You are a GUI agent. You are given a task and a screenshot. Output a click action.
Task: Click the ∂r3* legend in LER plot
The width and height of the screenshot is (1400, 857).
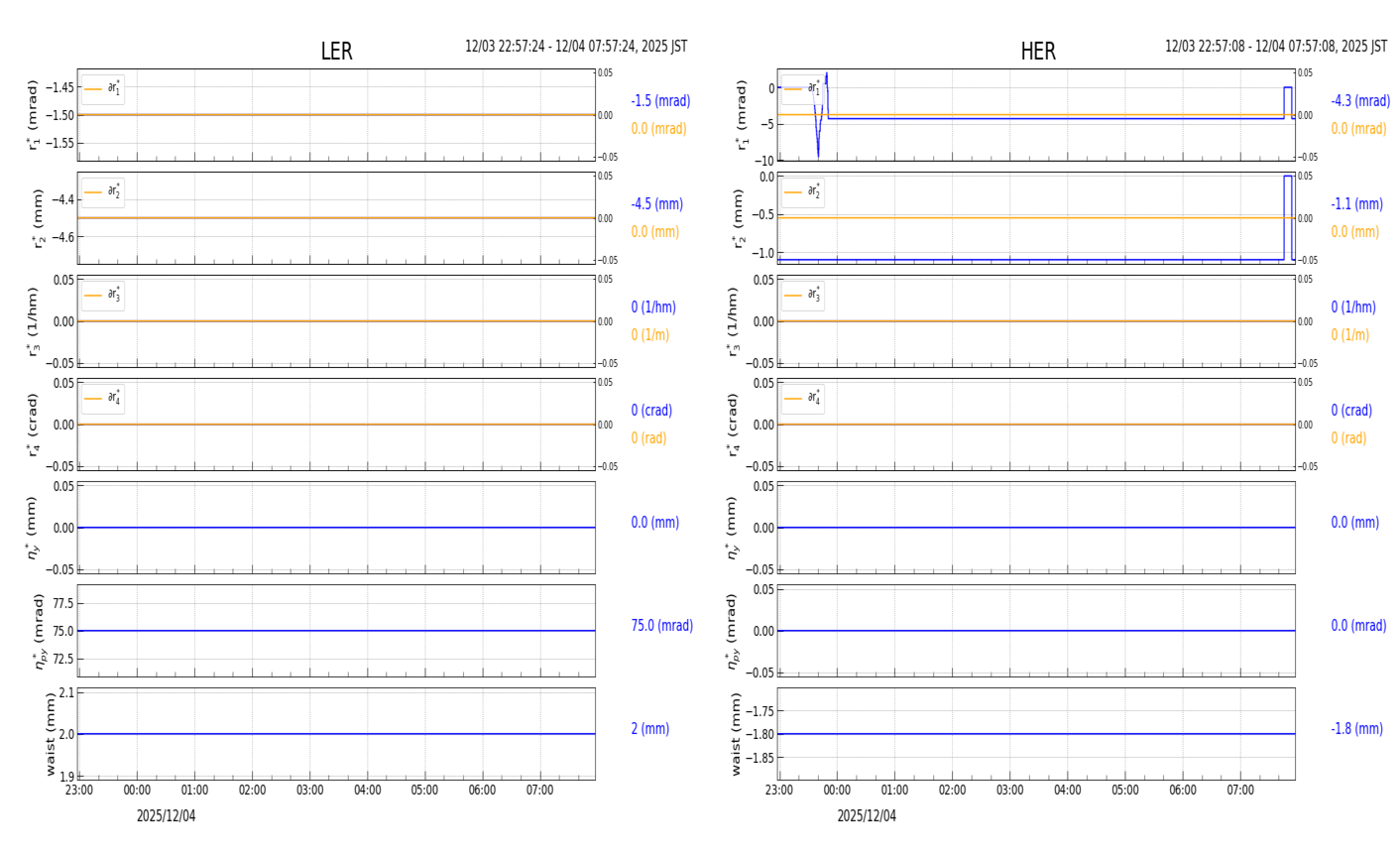pos(103,296)
